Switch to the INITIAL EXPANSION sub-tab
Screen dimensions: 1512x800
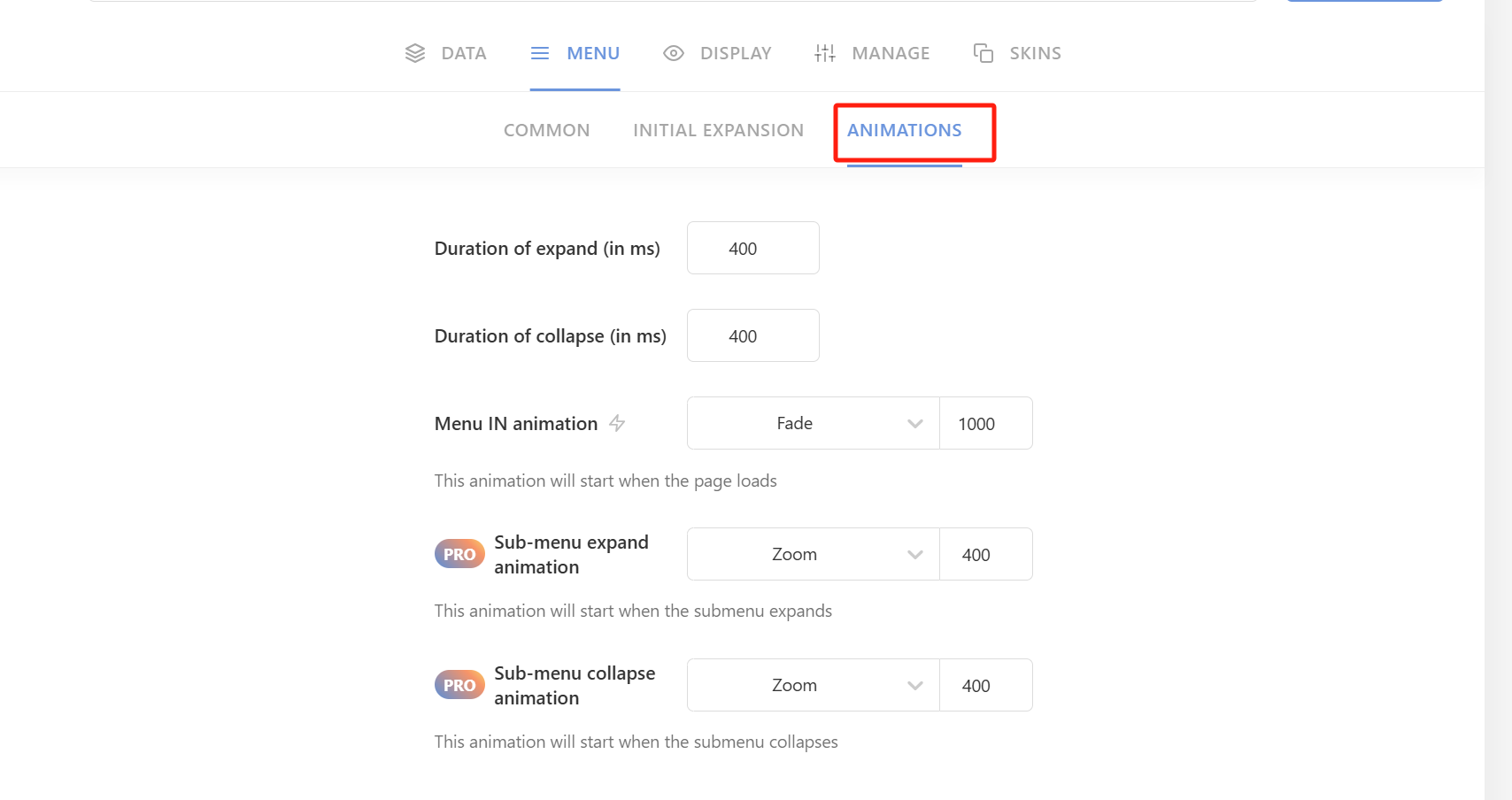point(718,130)
